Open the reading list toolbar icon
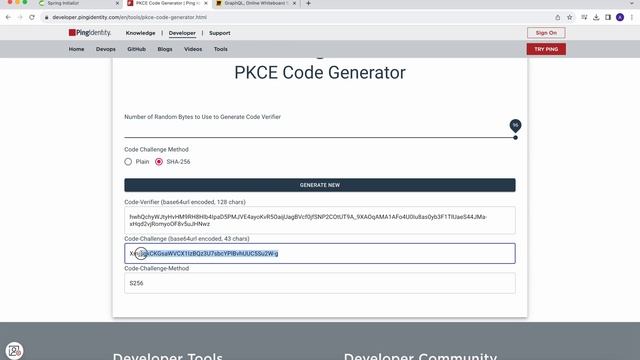Screen dimensions: 640x360 click(x=584, y=18)
